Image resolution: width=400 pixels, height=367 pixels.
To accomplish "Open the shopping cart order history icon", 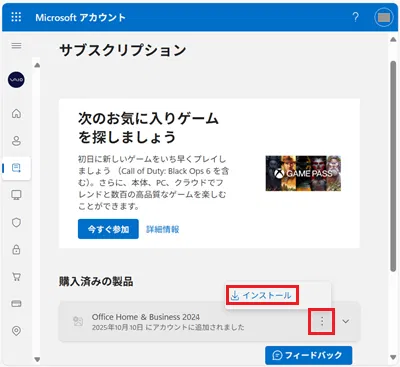I will pyautogui.click(x=16, y=277).
